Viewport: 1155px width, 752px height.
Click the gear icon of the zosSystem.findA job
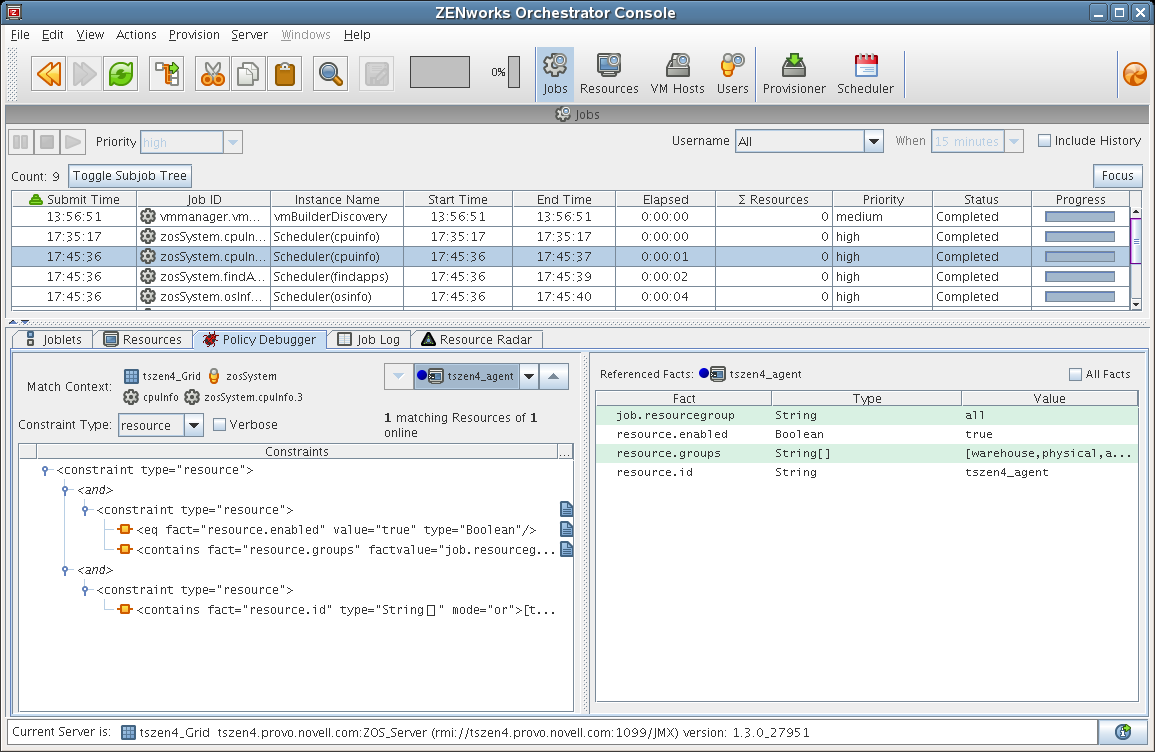coord(148,276)
